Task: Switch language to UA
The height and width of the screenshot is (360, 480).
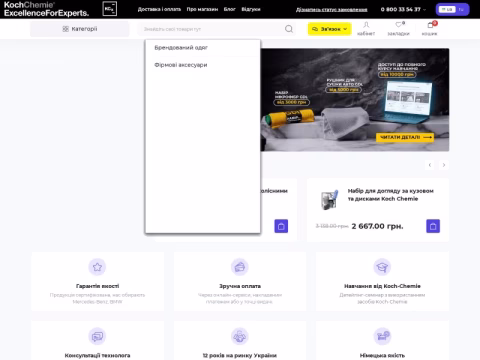Action: click(447, 9)
